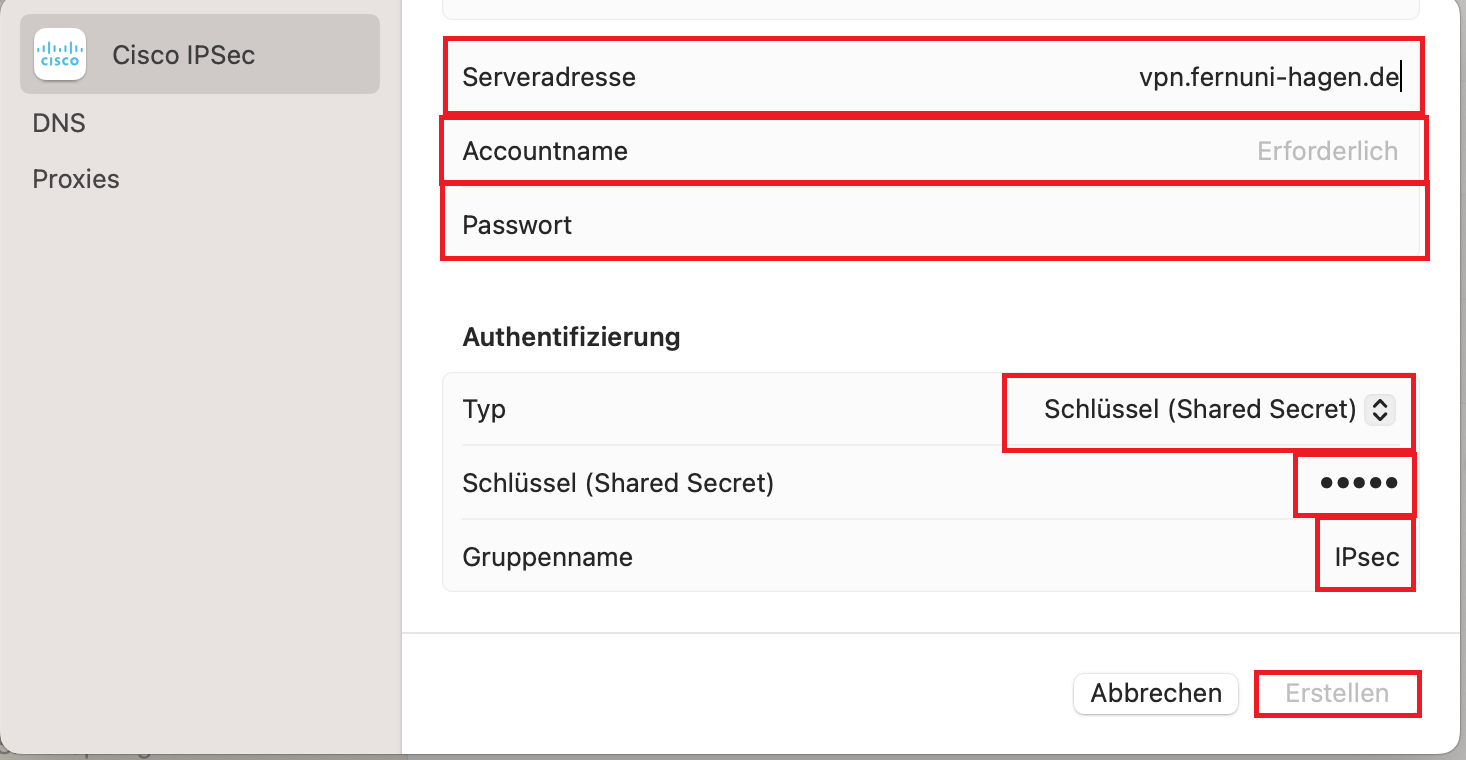
Task: Click the Schlüssel (Shared Secret) row label
Action: 618,483
